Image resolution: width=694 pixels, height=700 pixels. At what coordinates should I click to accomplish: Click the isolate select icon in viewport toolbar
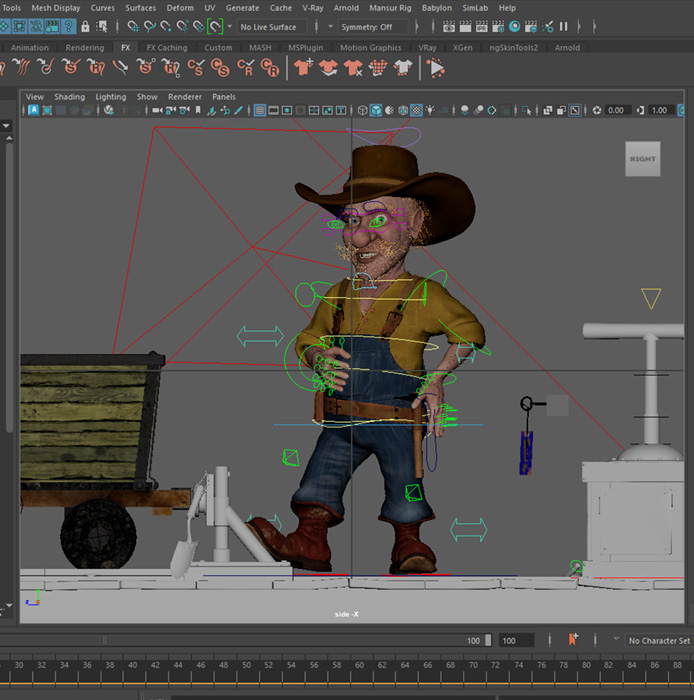click(x=527, y=110)
